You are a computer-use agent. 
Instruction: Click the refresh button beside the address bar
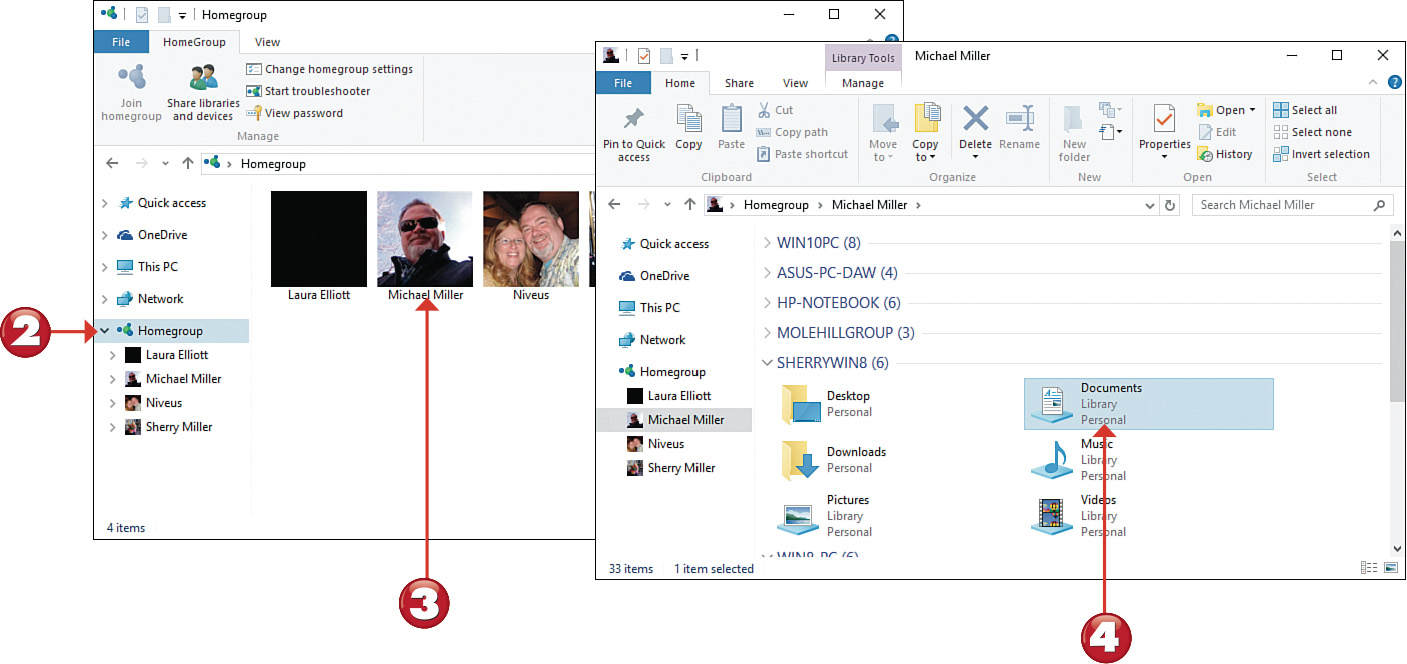coord(1171,205)
